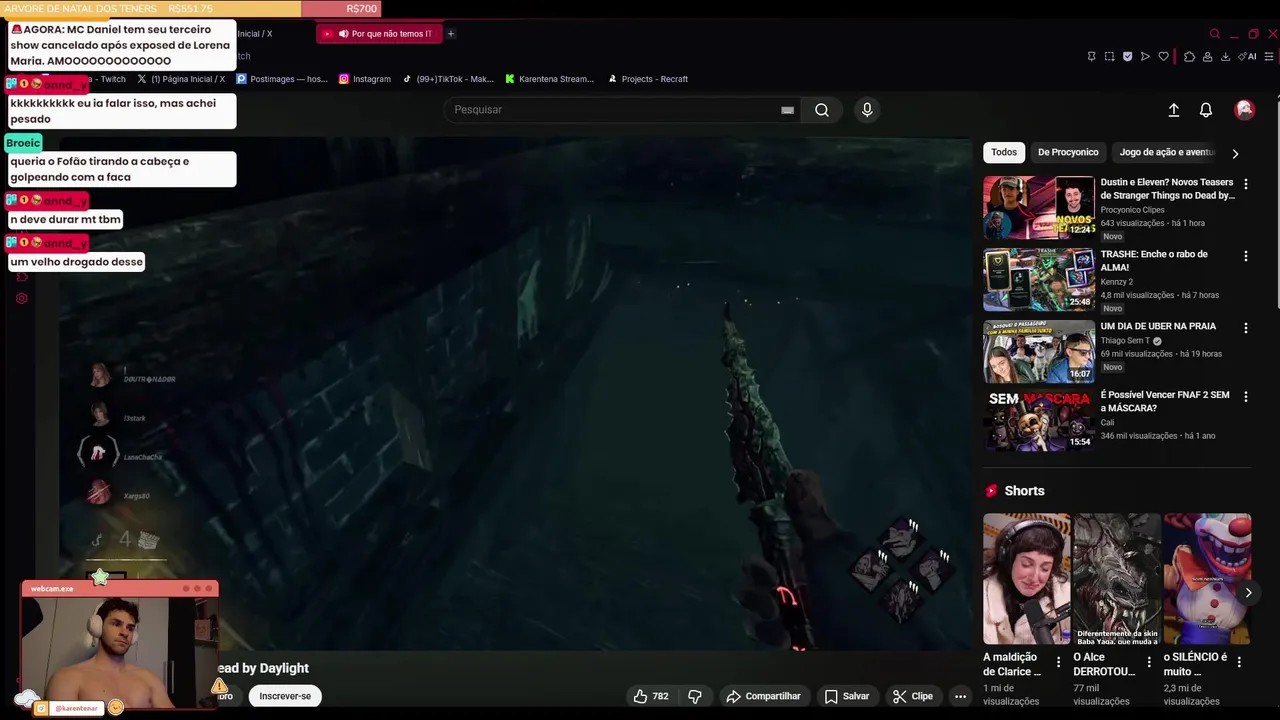
Task: Open the UM DIA DE UBER NA PRAIA thumbnail
Action: [1039, 351]
